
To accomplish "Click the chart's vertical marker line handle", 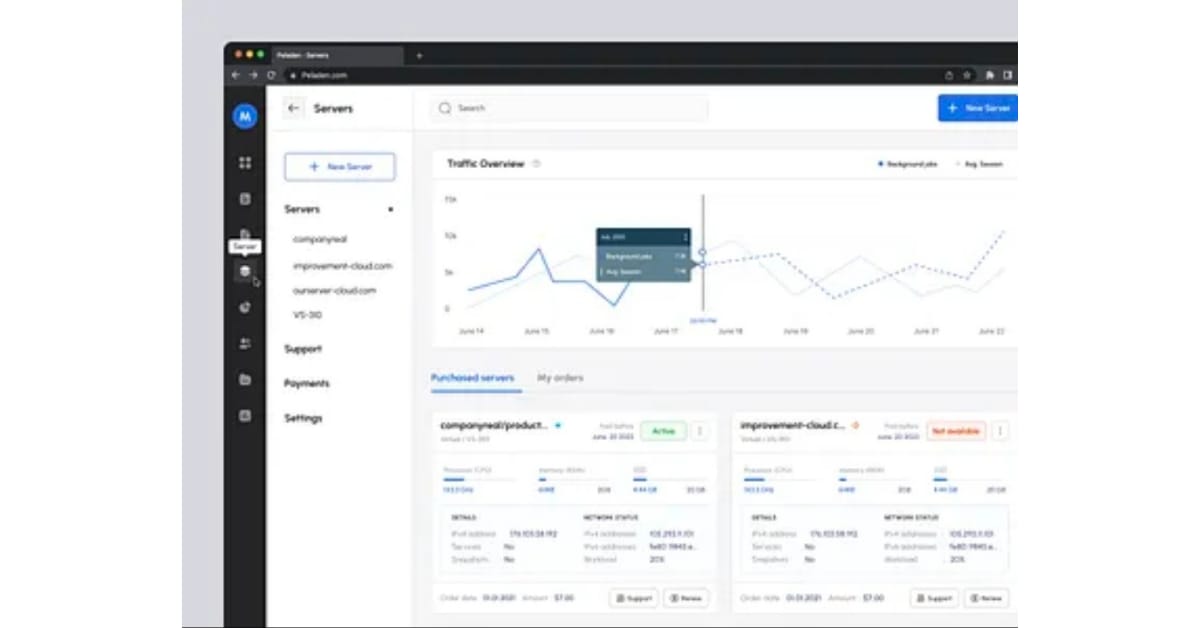I will point(703,253).
